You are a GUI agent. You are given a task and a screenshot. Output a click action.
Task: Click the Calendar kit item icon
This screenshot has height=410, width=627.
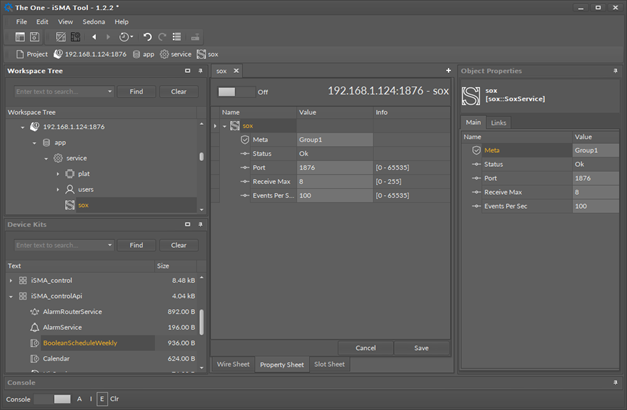(34, 358)
